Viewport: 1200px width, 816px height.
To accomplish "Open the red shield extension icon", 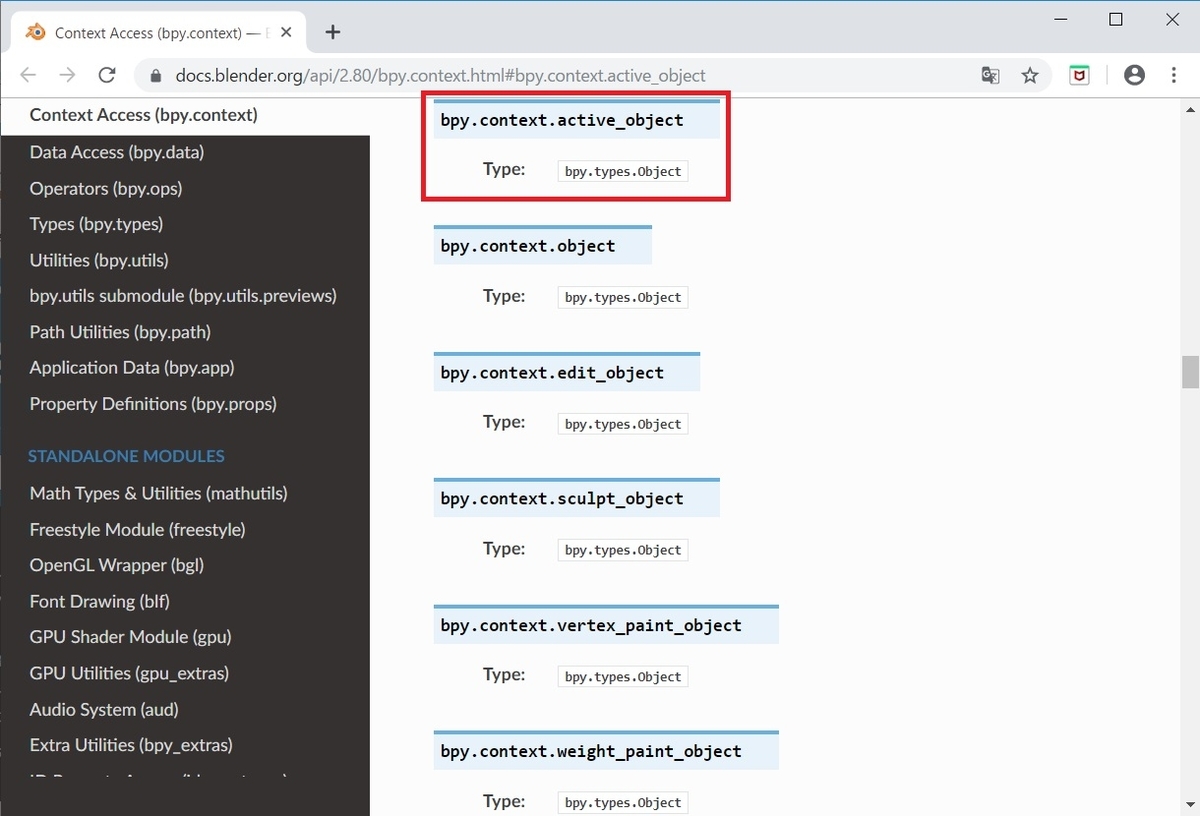I will point(1080,75).
